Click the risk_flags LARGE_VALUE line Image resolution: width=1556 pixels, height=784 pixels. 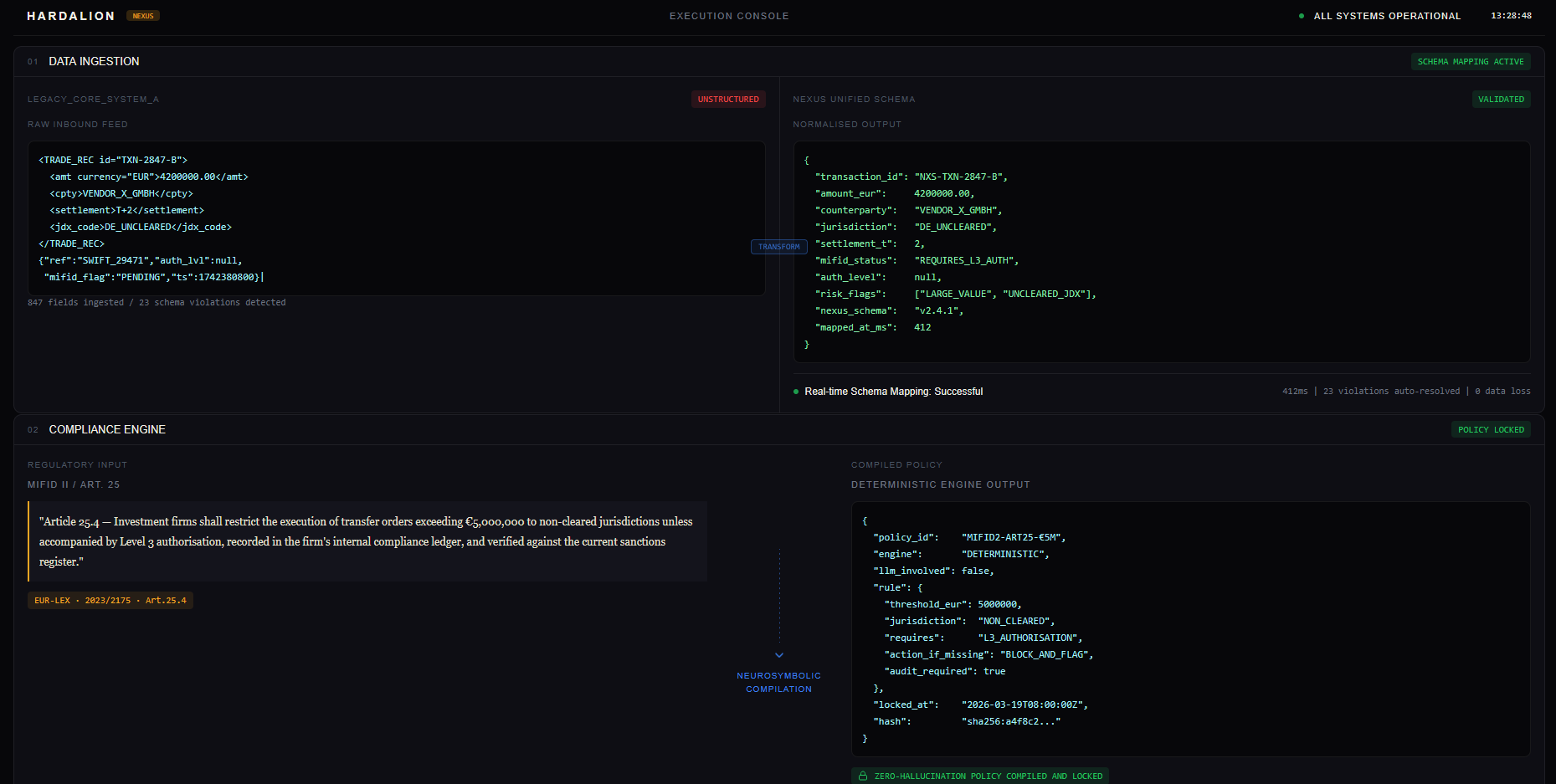(x=956, y=294)
